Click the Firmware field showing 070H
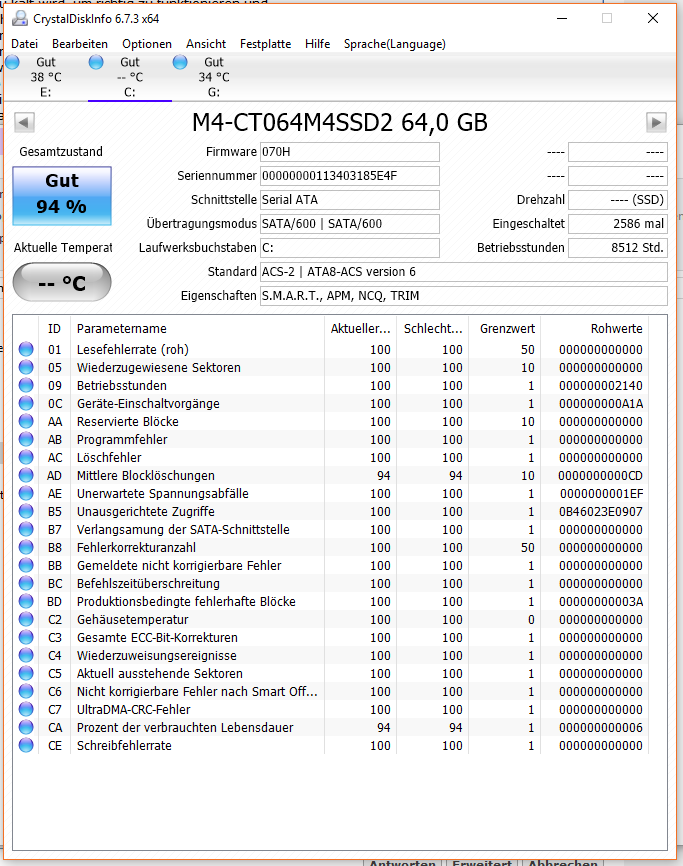 [x=350, y=152]
